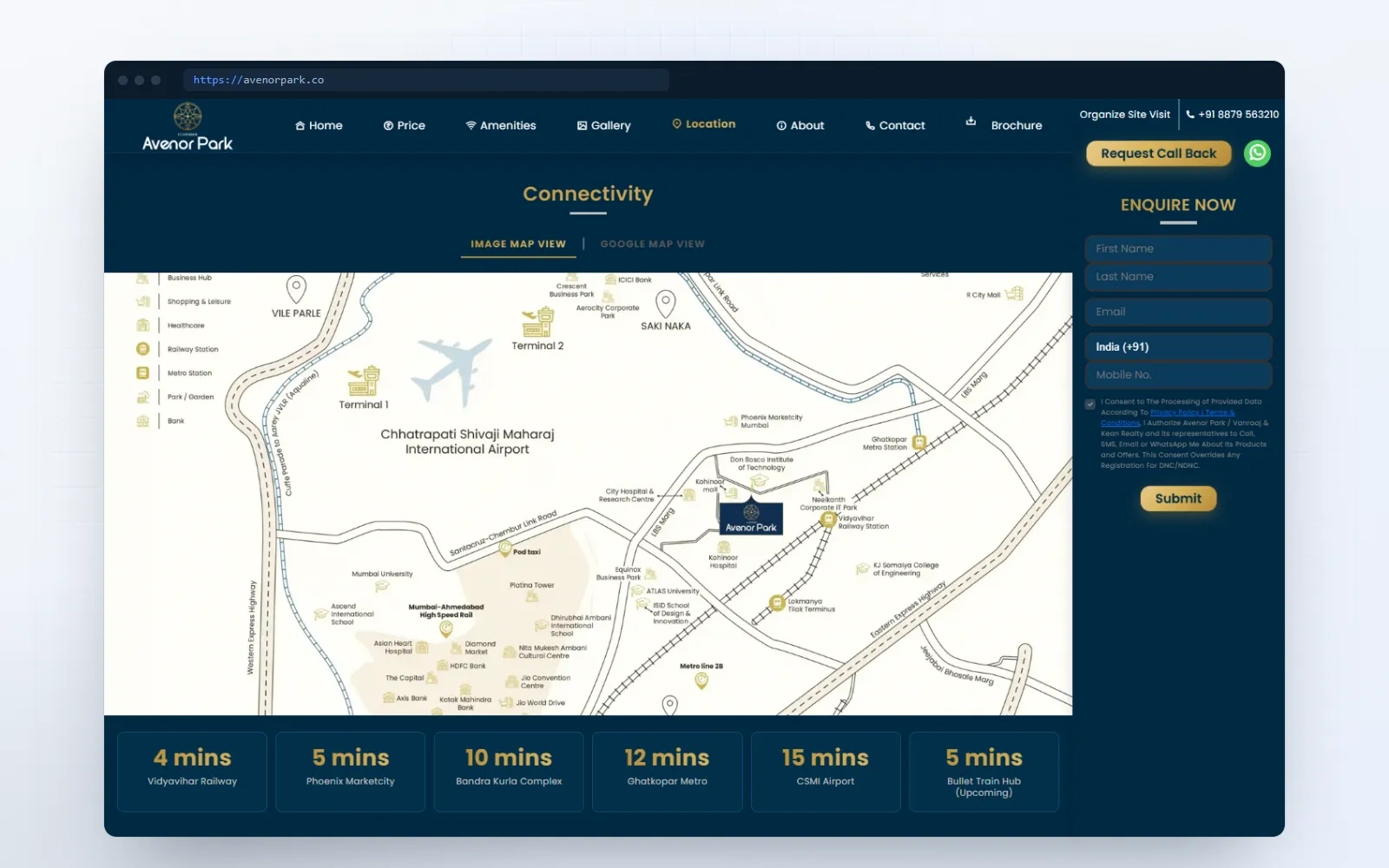Open the India (+91) country code dropdown

click(1178, 346)
